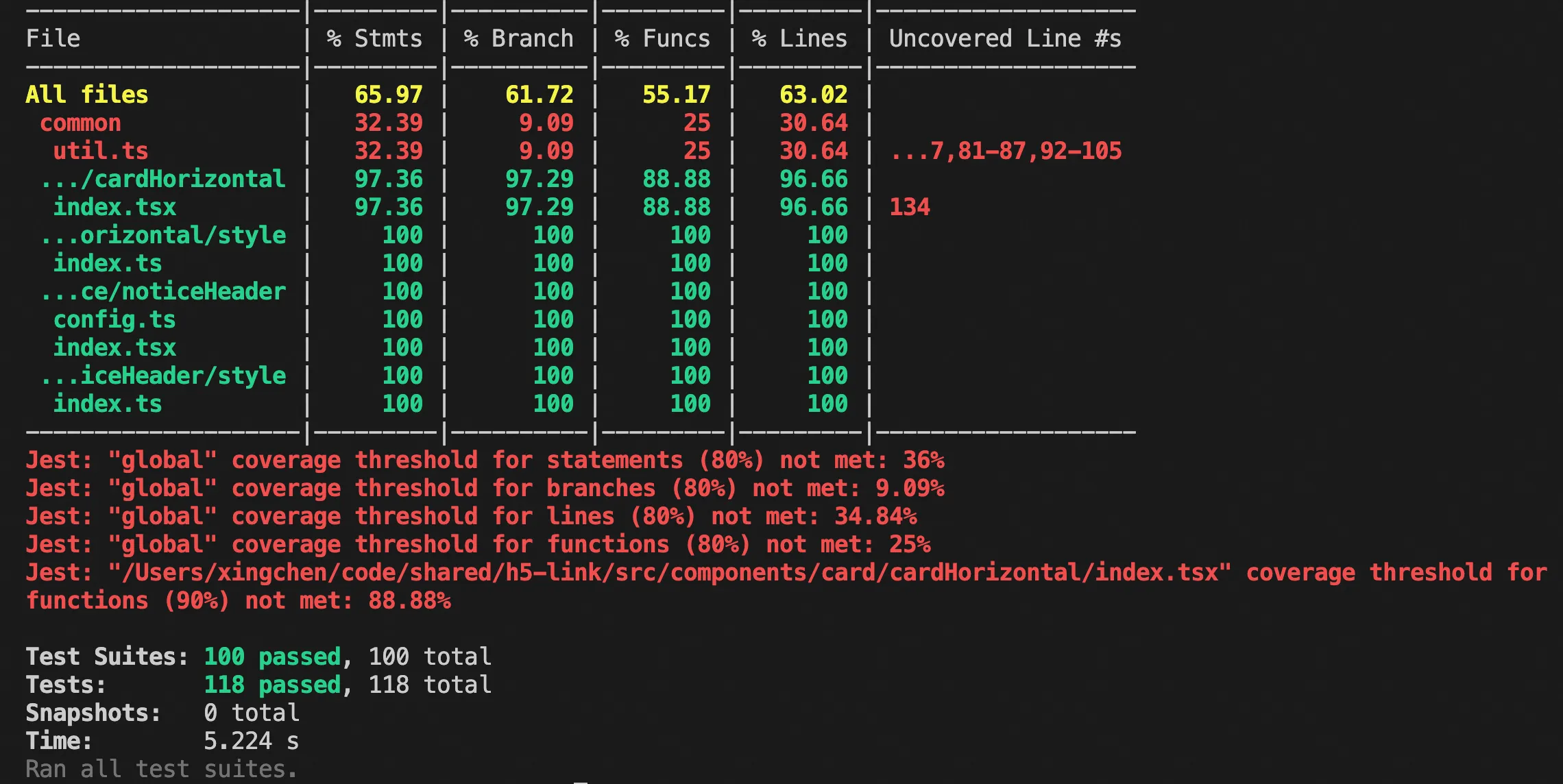This screenshot has height=784, width=1563.
Task: Click the All files summary label
Action: tap(86, 95)
